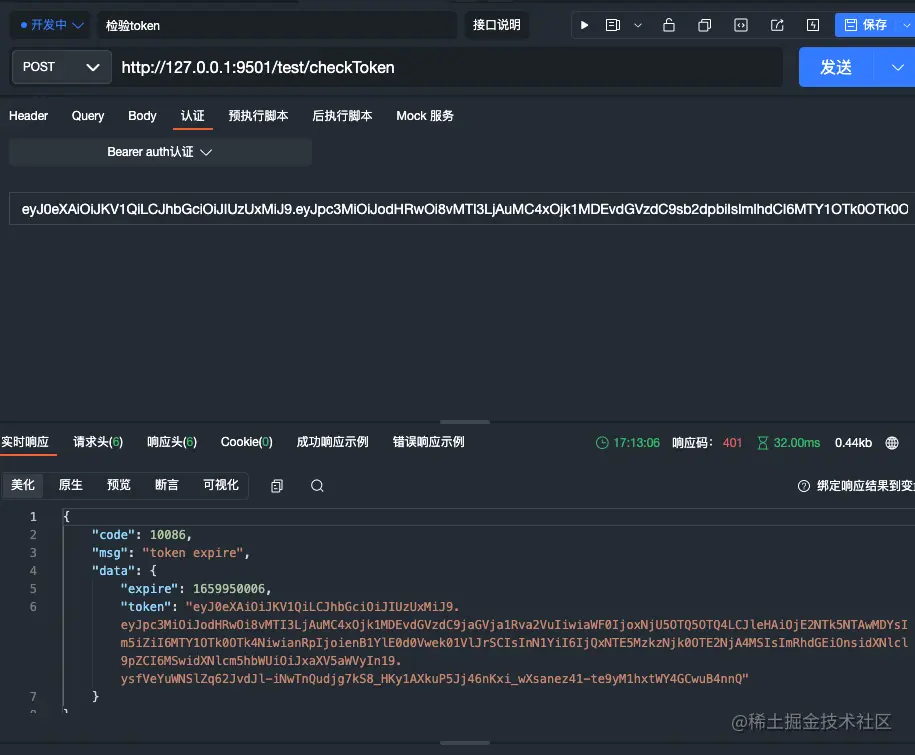The image size is (915, 755).
Task: Open the 开发中 status dropdown
Action: click(51, 25)
